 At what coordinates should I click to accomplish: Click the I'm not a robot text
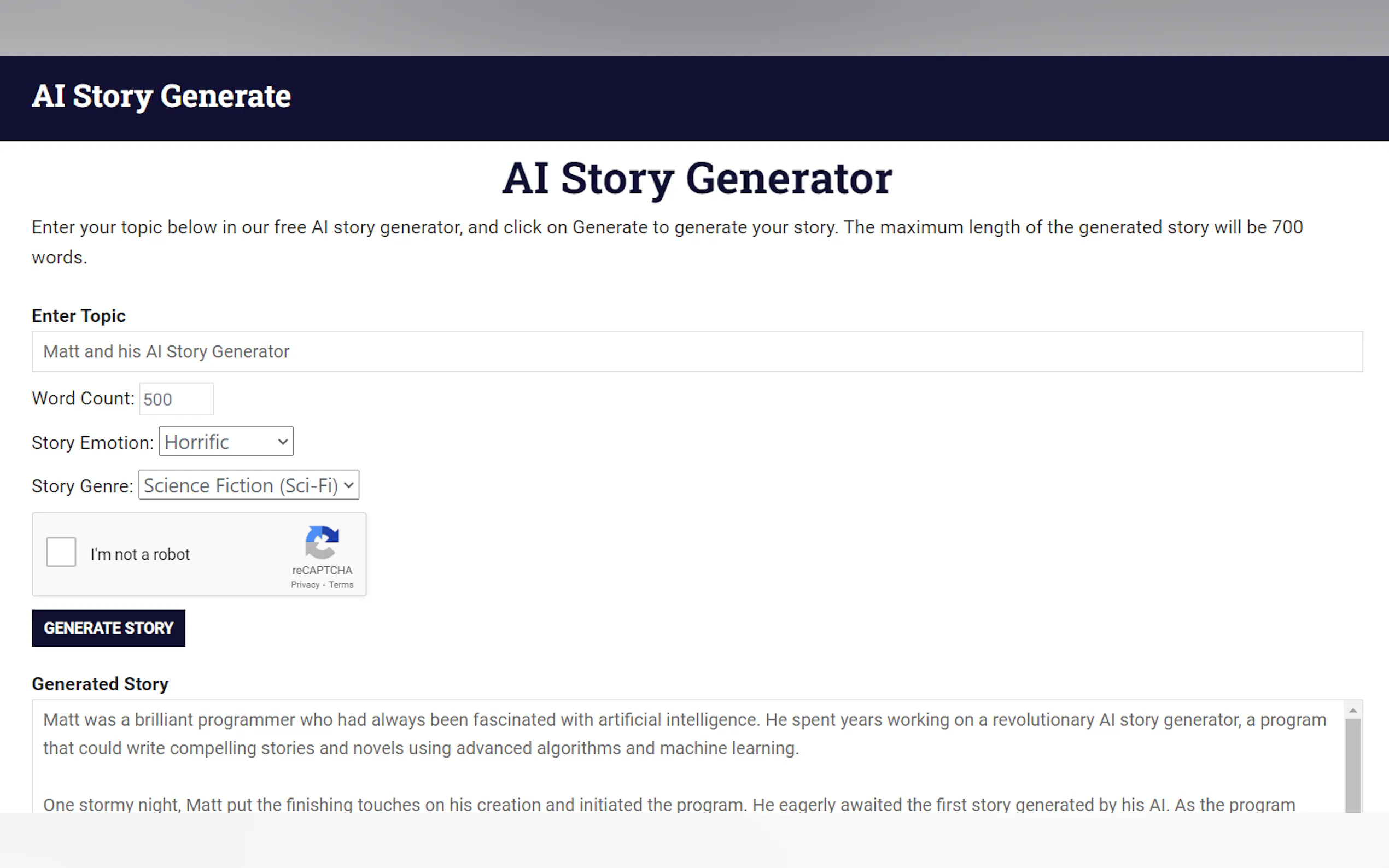(140, 554)
